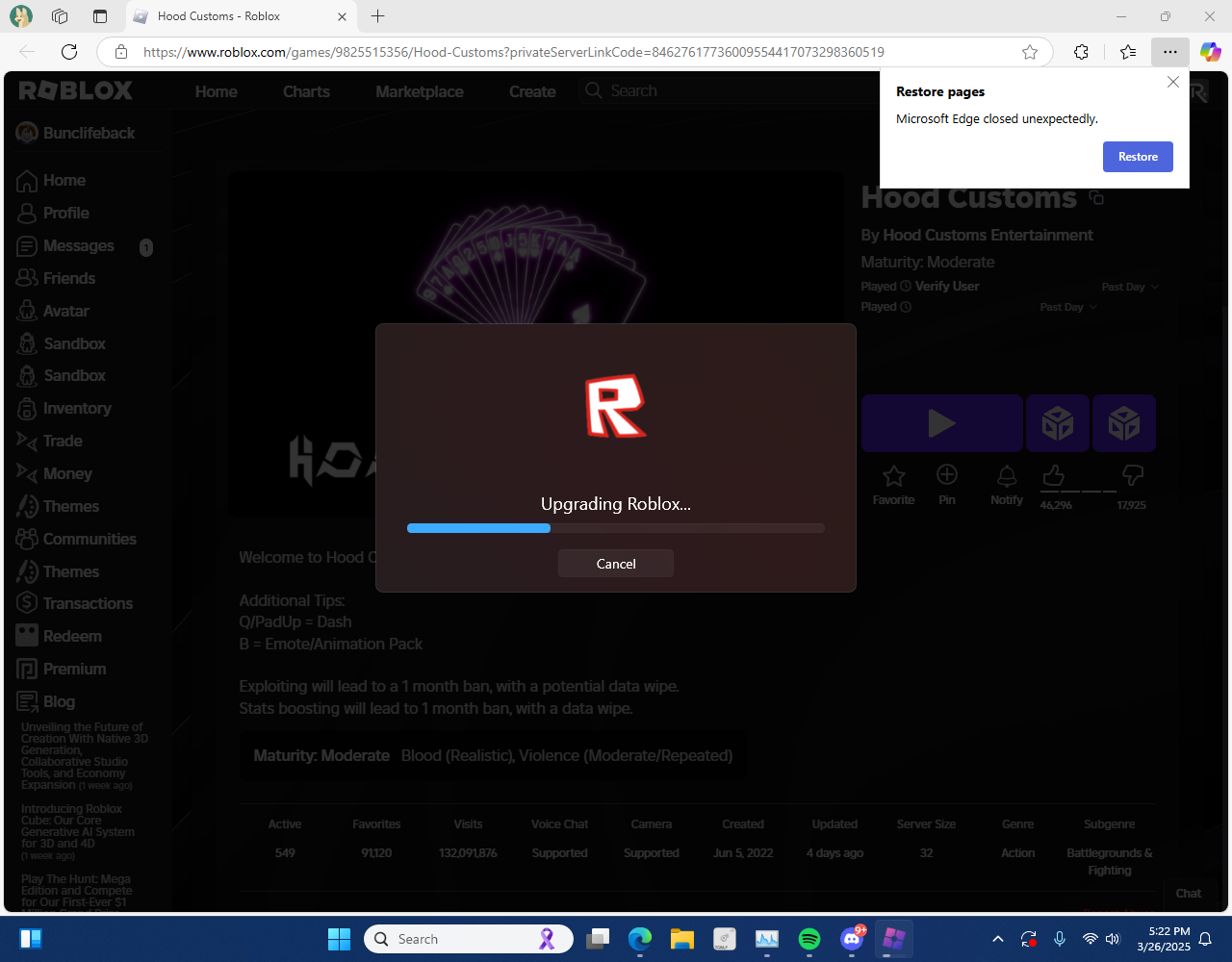
Task: Open Marketplace in Roblox top nav
Action: 420,91
